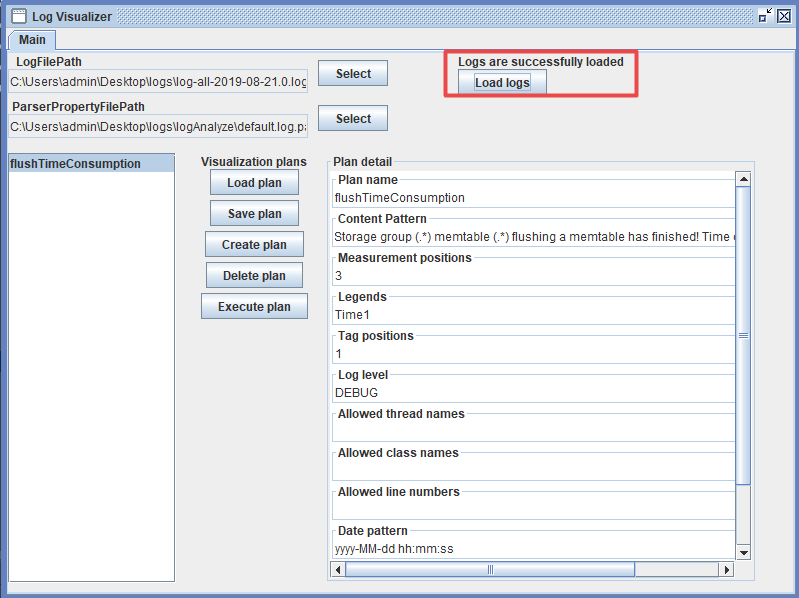Click the LogFilePath text field

click(158, 81)
